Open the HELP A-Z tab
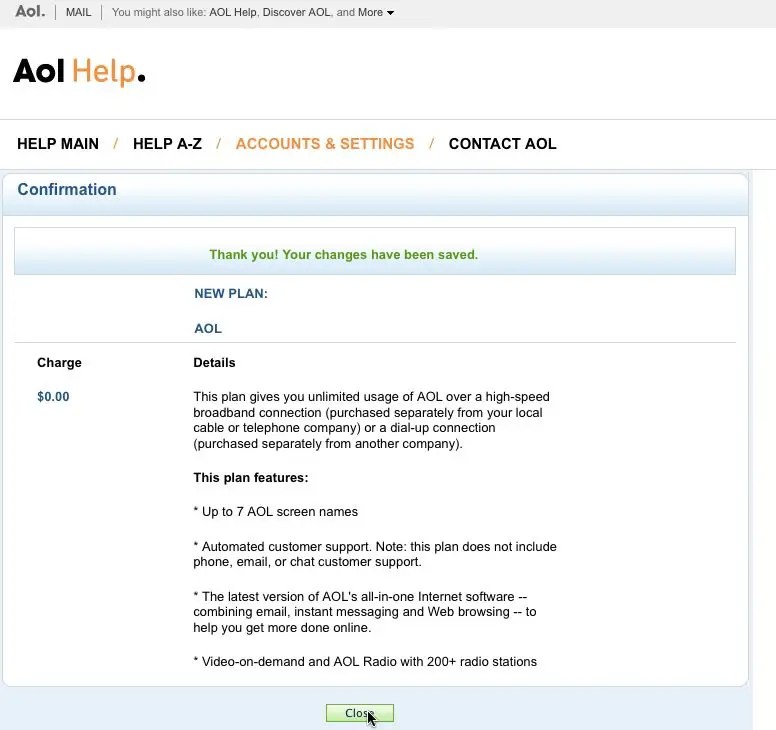The image size is (776, 730). 167,144
